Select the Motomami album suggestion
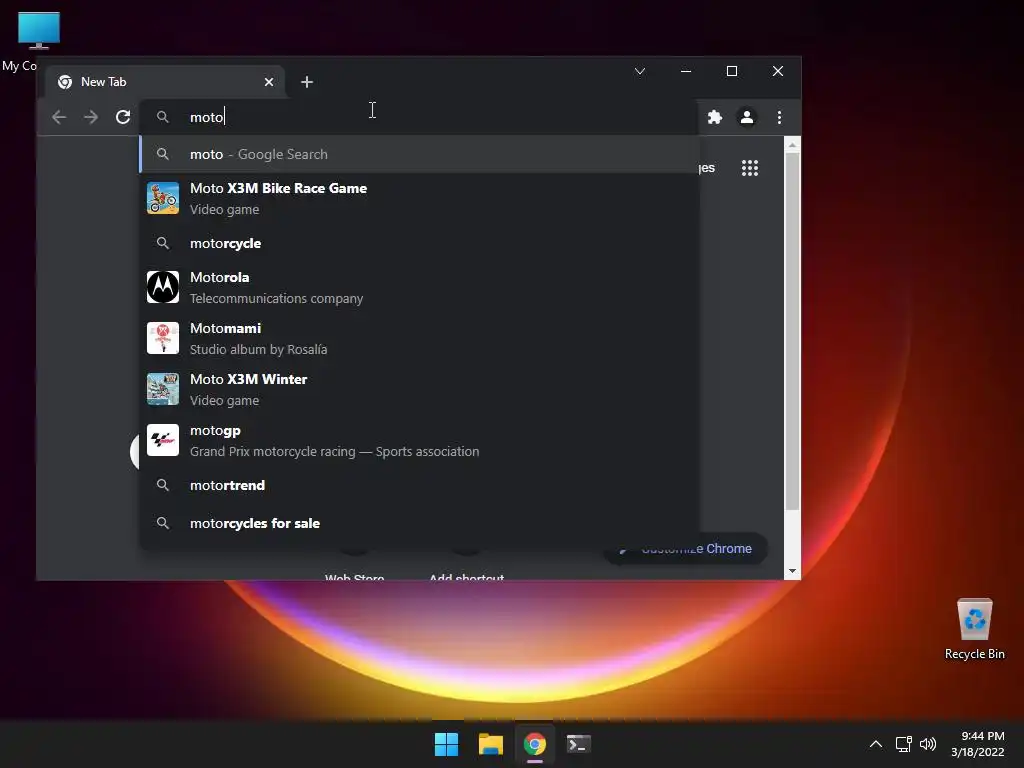 [x=419, y=338]
